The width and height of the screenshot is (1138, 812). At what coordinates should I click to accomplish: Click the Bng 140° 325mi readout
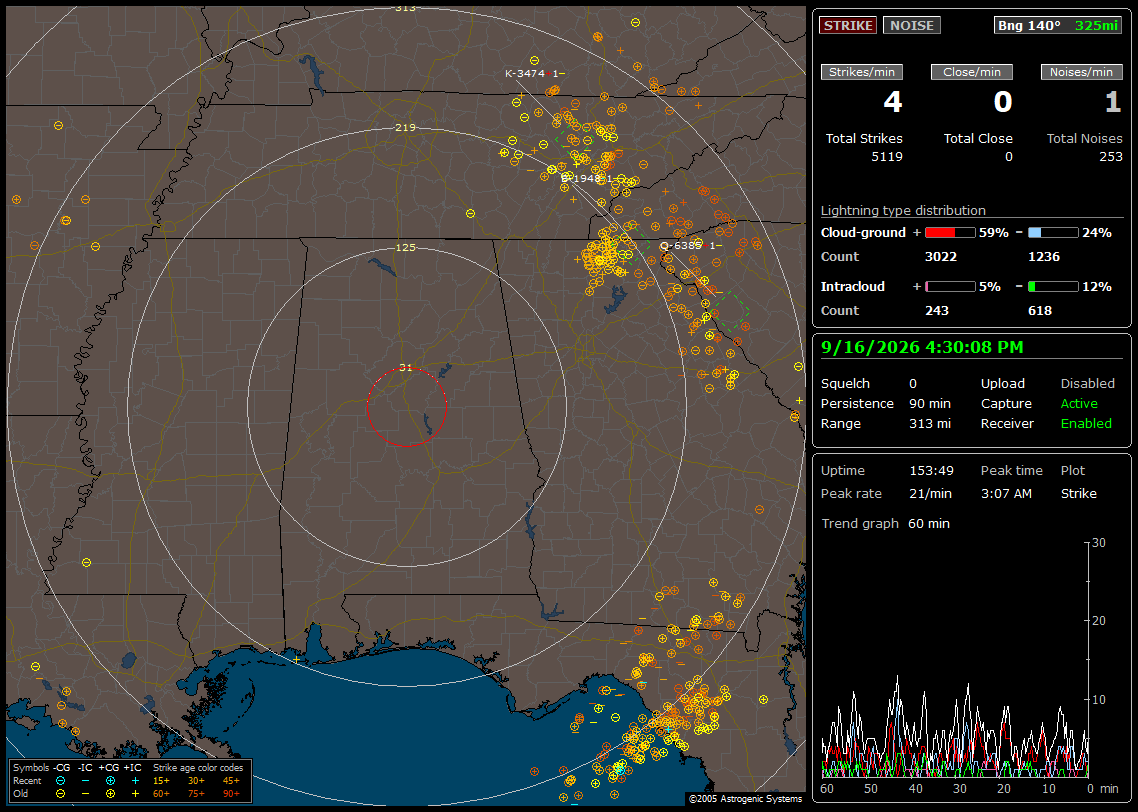(x=1057, y=25)
